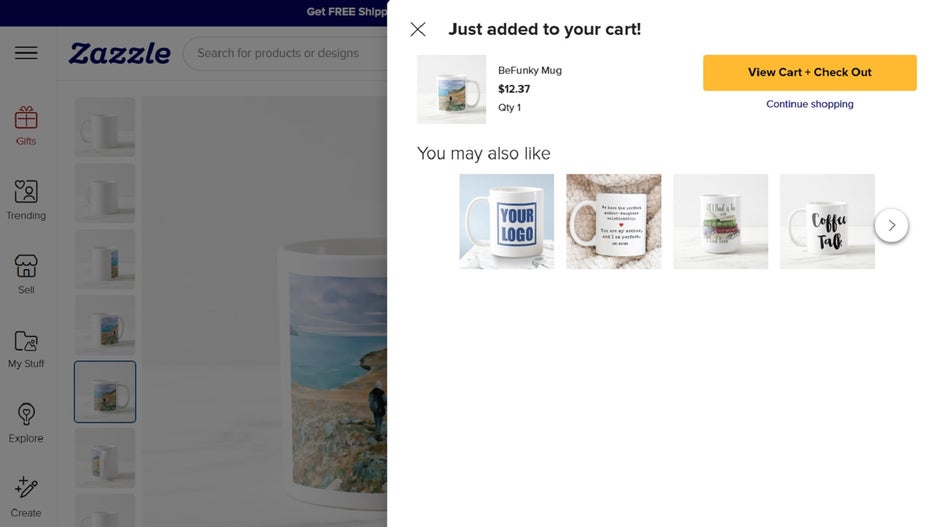Screen dimensions: 944x527
Task: Select the Coffee Talk mug recommendation
Action: [827, 221]
